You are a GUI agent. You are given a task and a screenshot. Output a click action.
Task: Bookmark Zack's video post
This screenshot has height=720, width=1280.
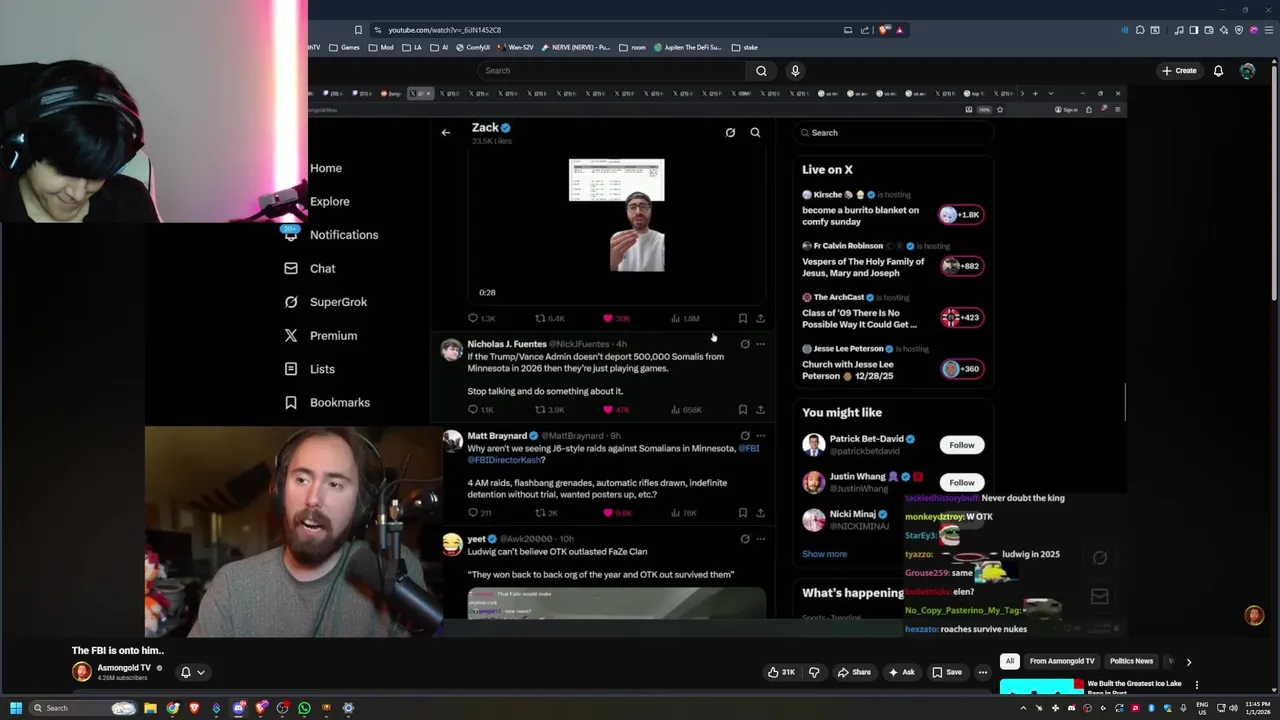[x=742, y=318]
